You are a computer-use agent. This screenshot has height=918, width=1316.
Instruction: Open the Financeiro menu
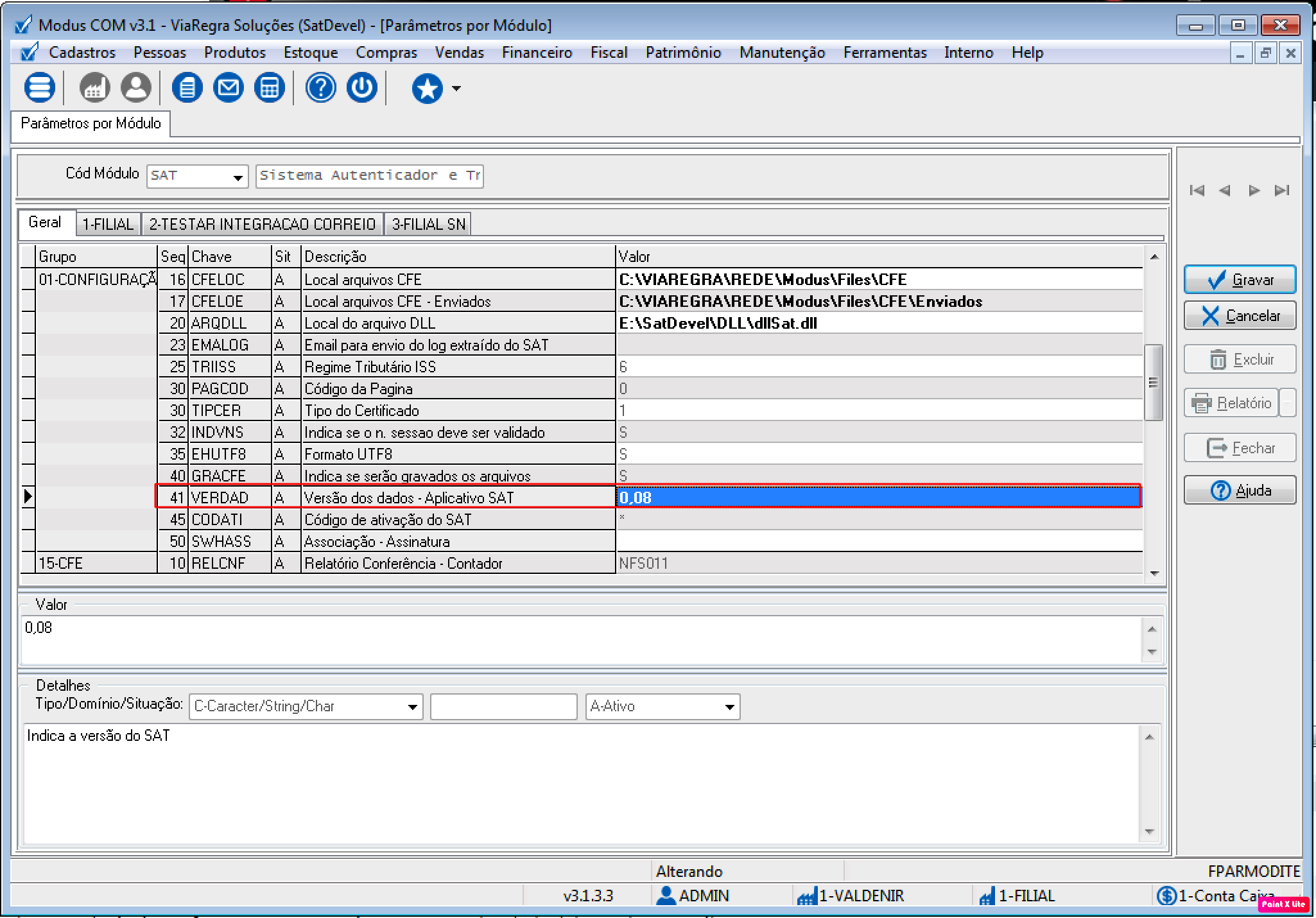[x=537, y=53]
